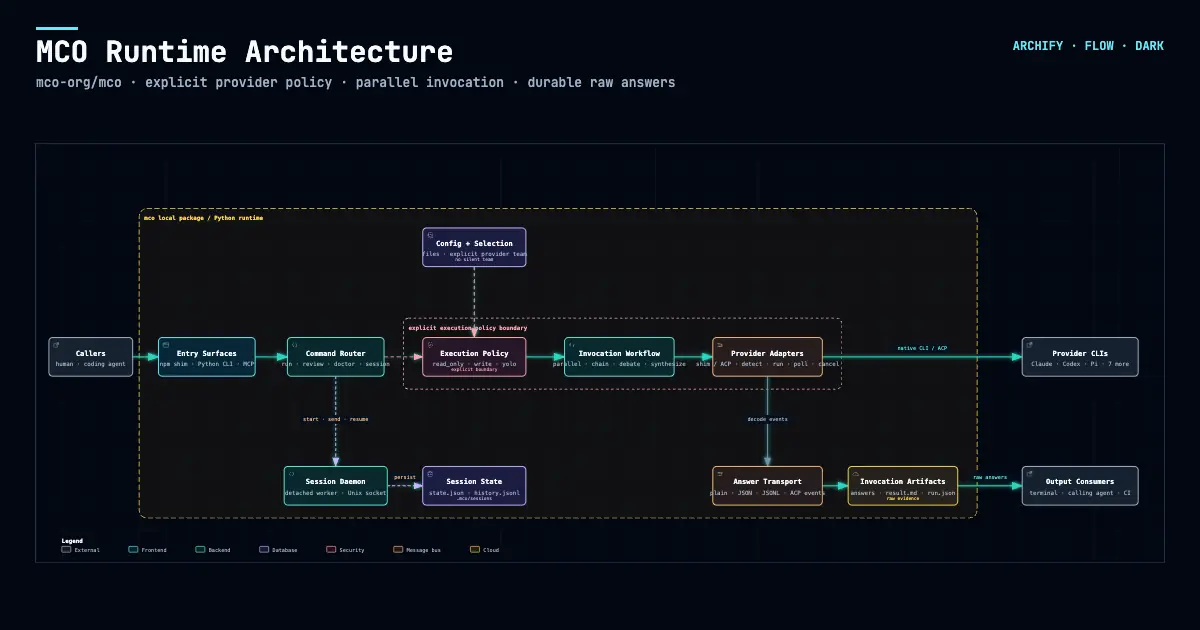
Task: Click the cloud icon in Invocation Artifacts node
Action: tap(855, 473)
